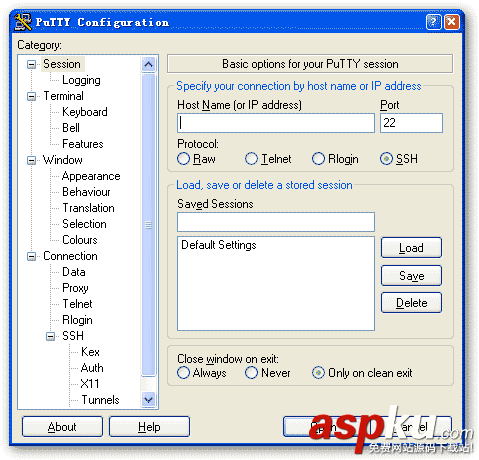
Task: Select the Session category
Action: [62, 64]
